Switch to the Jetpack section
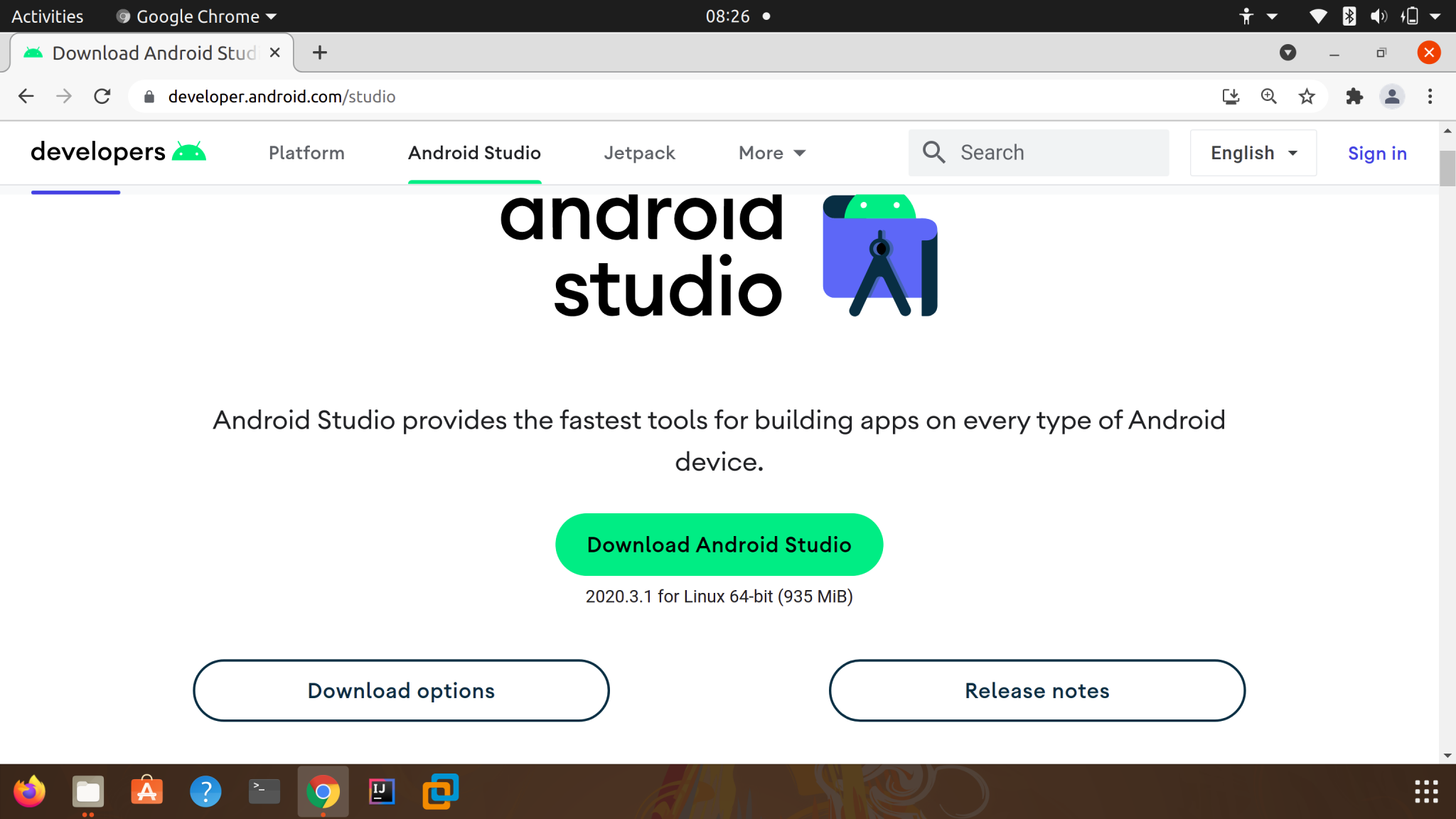 click(639, 153)
